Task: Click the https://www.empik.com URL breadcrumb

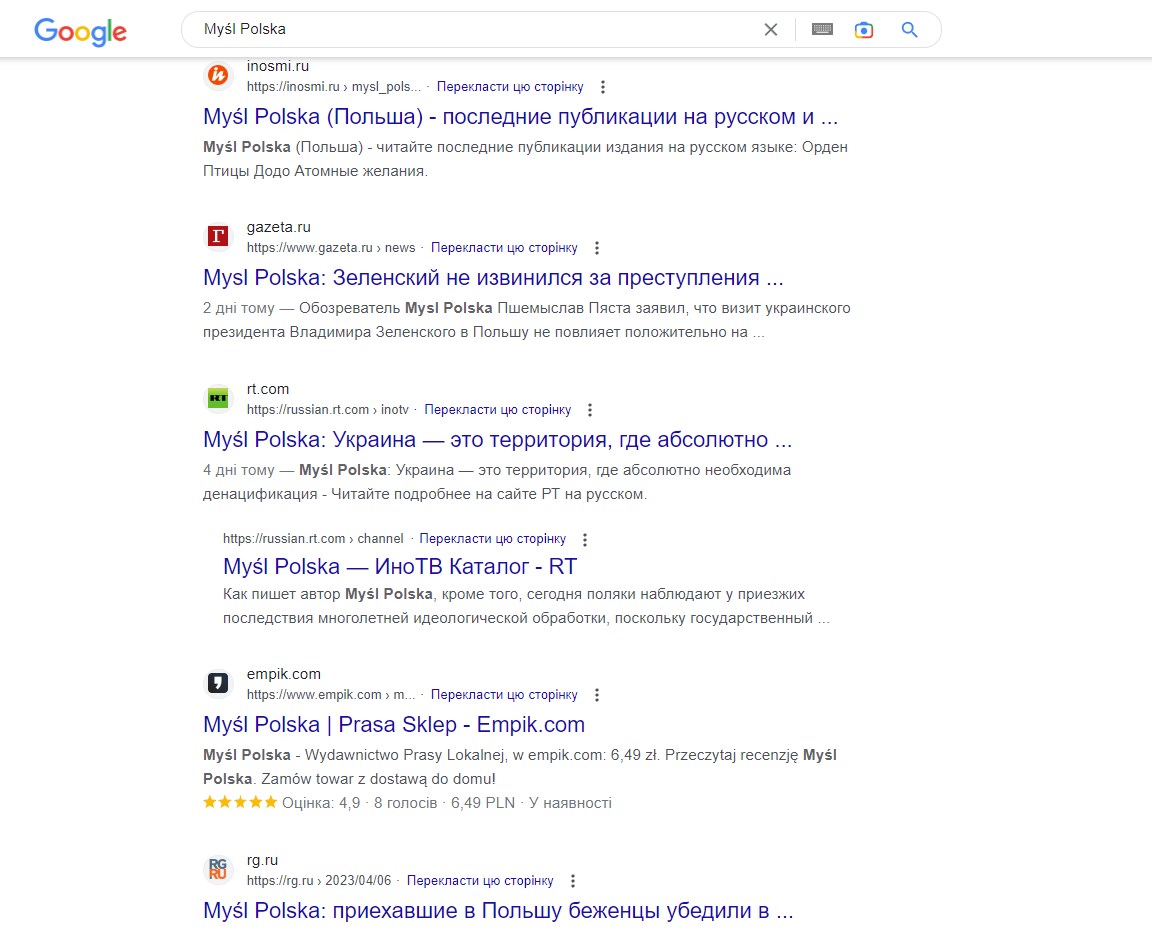Action: (331, 694)
